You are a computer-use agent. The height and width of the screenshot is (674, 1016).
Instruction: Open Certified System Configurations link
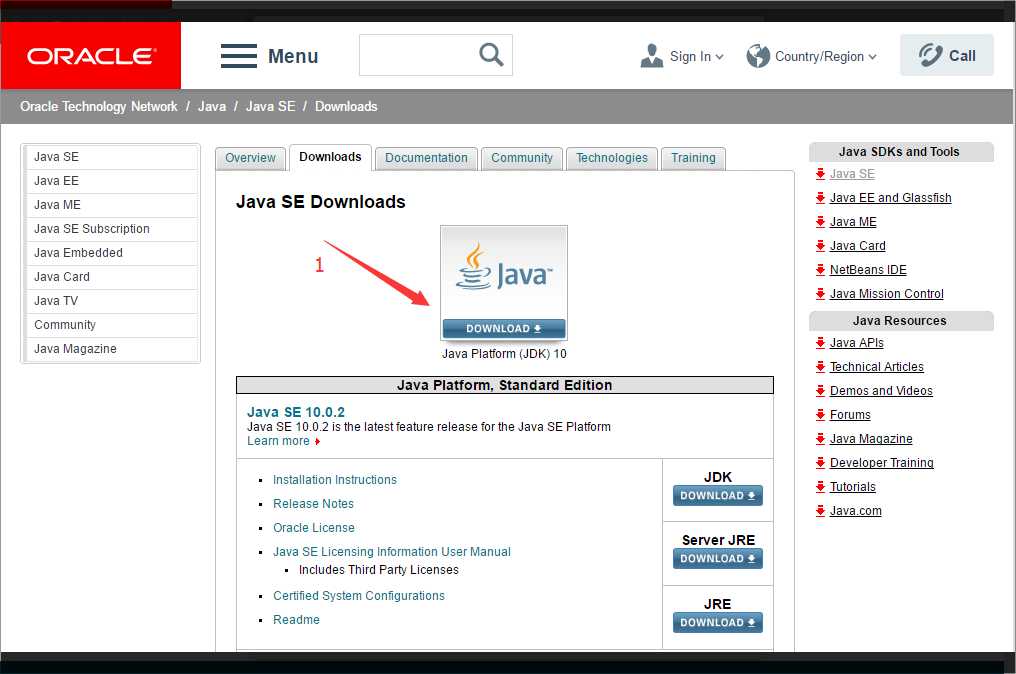[359, 596]
